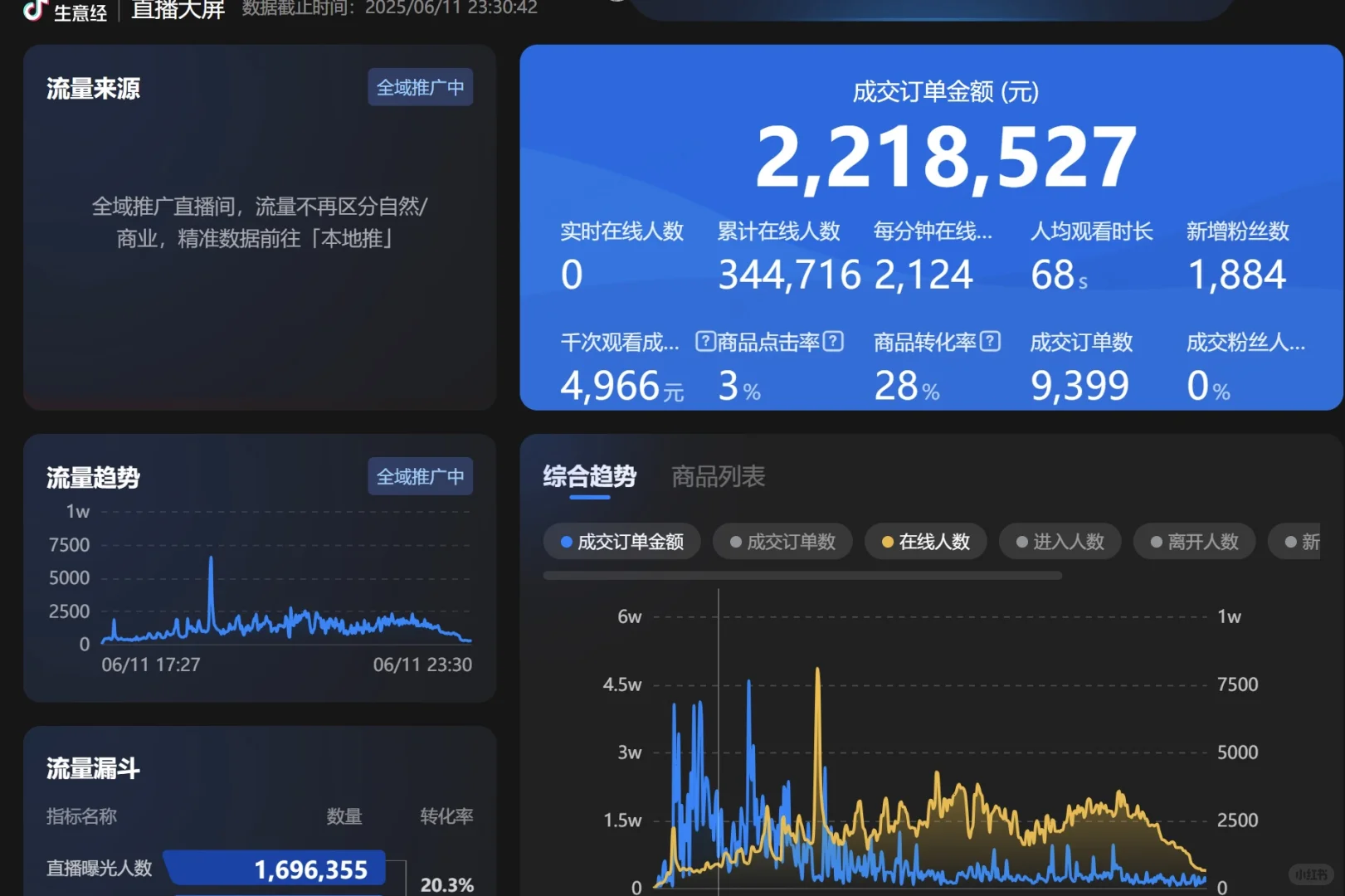Click the 68s average watch duration value
This screenshot has height=896, width=1345.
(x=1059, y=275)
